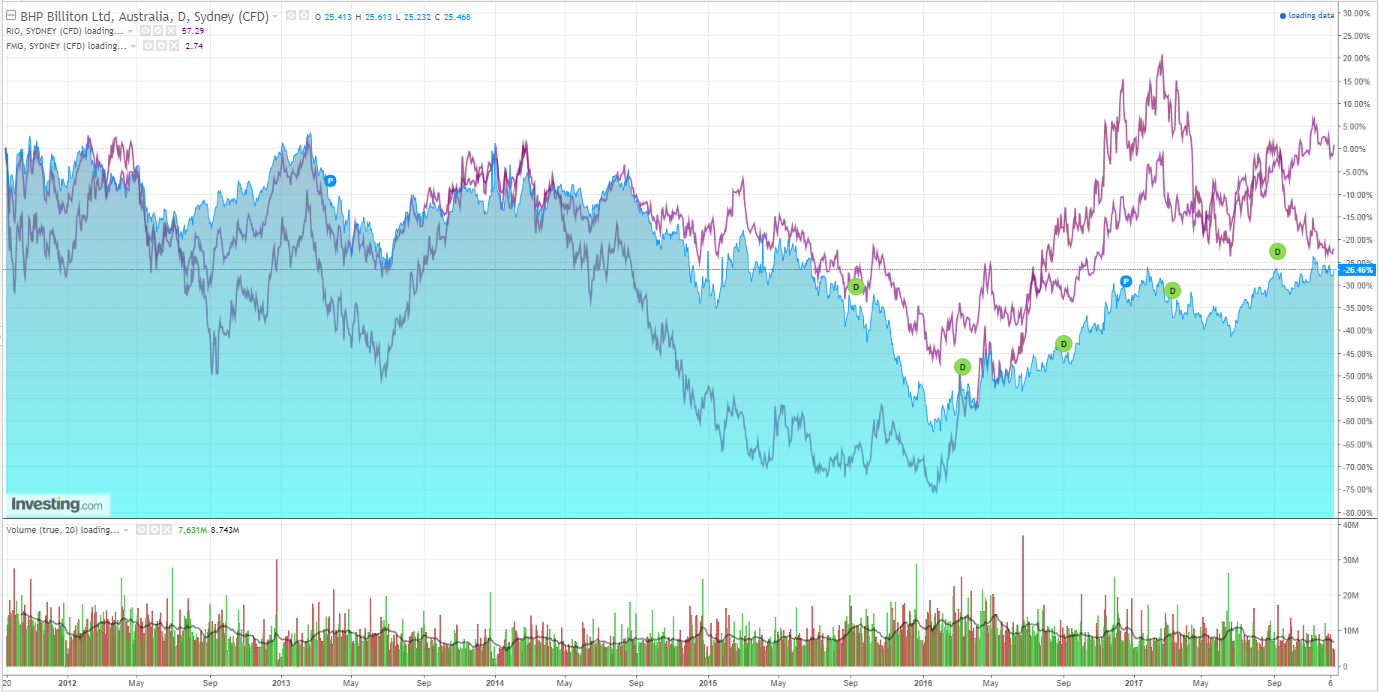Click the blue P marker near late 2016
Viewport: 1379px width, 692px height.
[x=1126, y=282]
